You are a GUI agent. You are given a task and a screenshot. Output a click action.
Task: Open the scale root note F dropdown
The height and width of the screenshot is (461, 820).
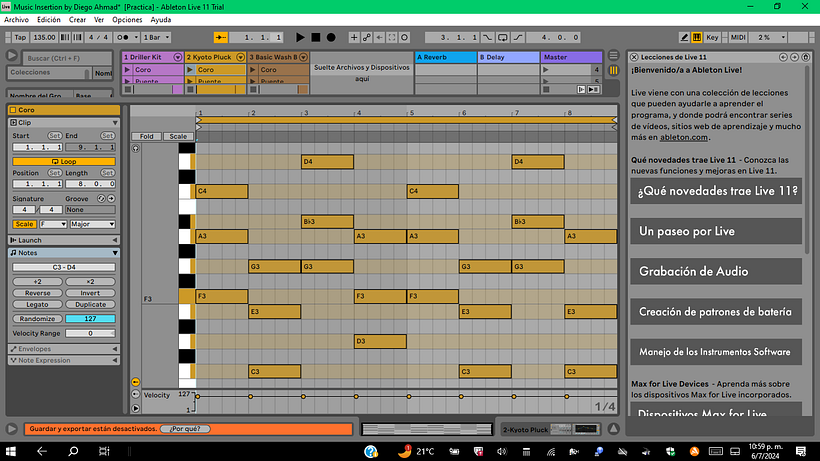tap(53, 224)
